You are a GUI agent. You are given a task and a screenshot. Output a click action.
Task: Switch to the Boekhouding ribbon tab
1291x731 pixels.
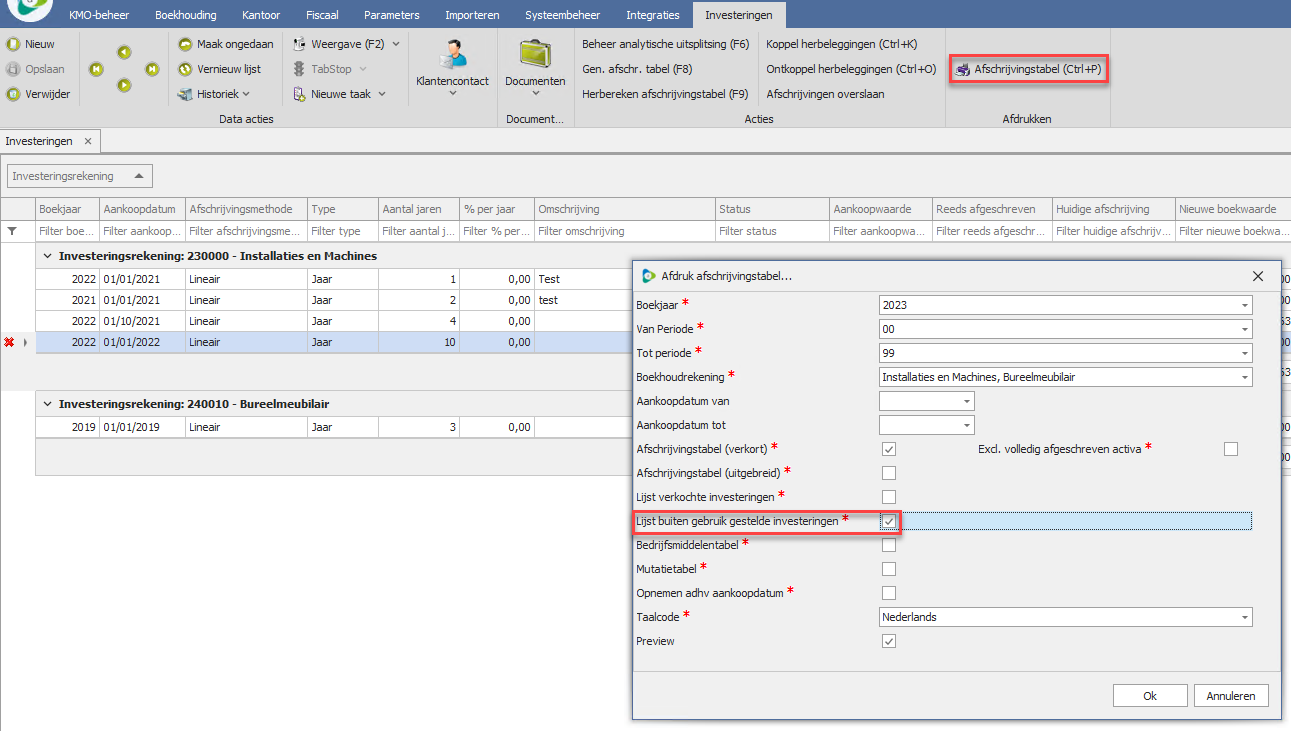[186, 15]
